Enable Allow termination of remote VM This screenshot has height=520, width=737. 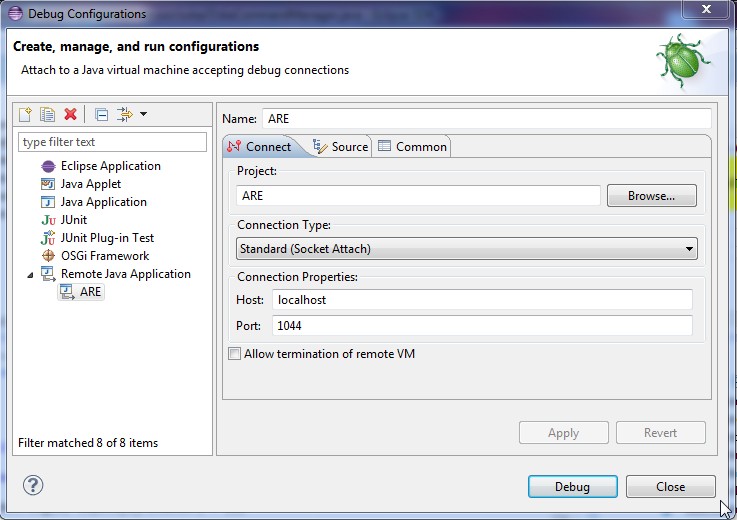235,354
